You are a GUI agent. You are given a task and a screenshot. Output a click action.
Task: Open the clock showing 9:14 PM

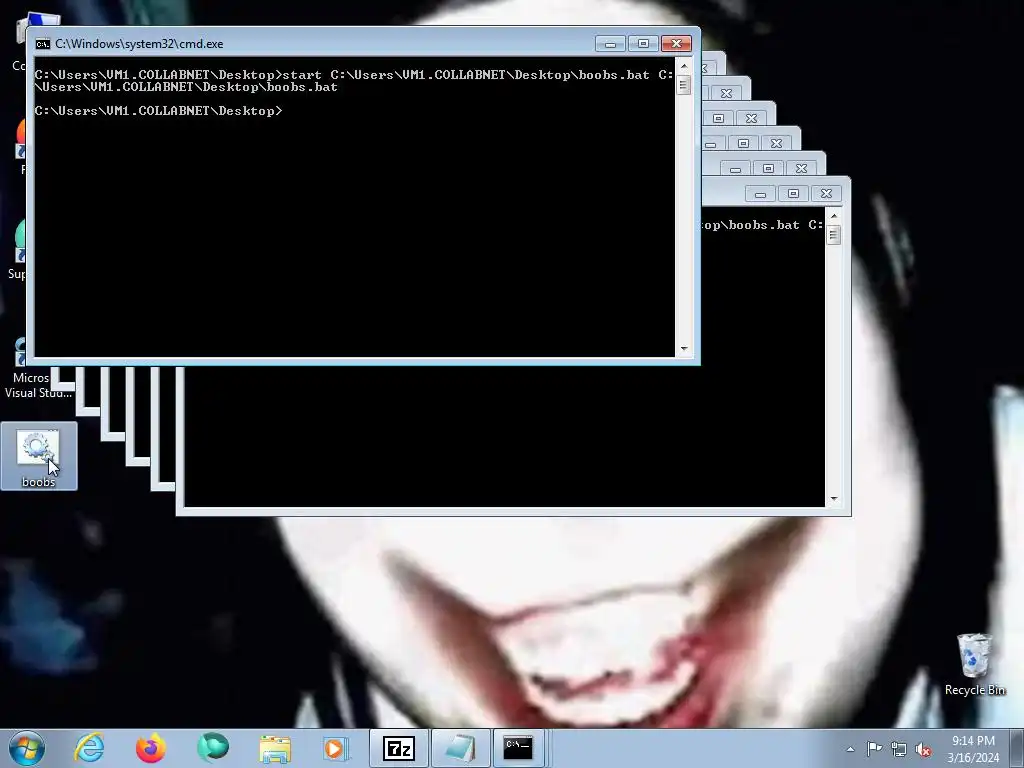click(x=973, y=749)
